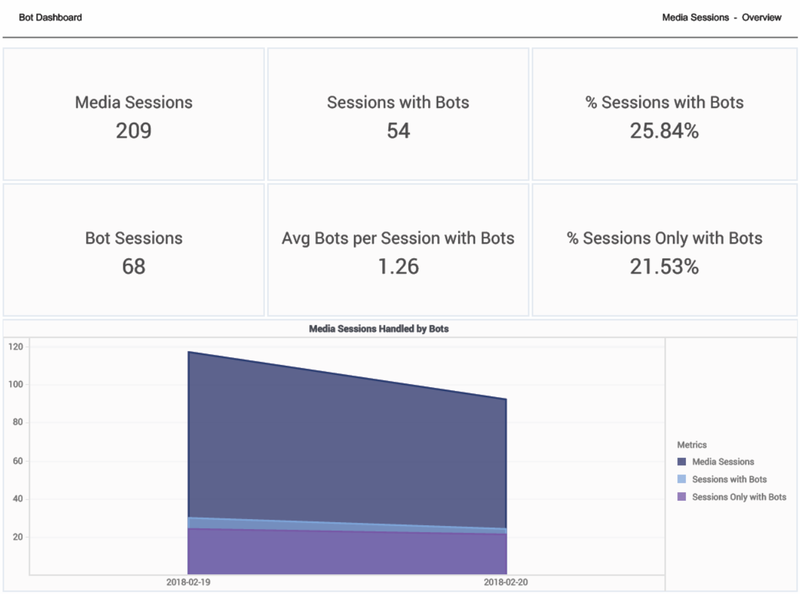Image resolution: width=800 pixels, height=594 pixels.
Task: Click the 2018-02-19 x-axis date label
Action: [x=187, y=582]
